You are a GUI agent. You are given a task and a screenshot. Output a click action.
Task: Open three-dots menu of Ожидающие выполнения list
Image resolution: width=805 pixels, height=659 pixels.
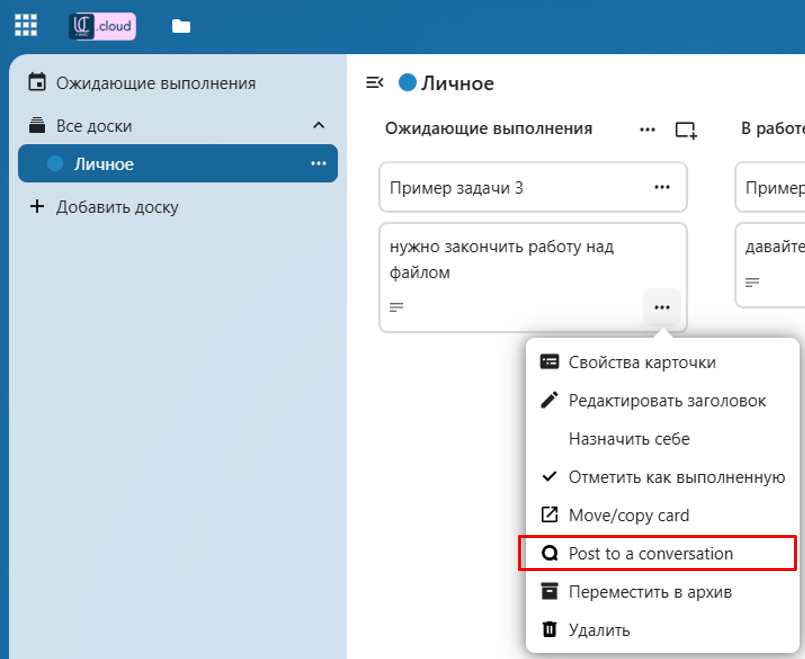tap(648, 129)
